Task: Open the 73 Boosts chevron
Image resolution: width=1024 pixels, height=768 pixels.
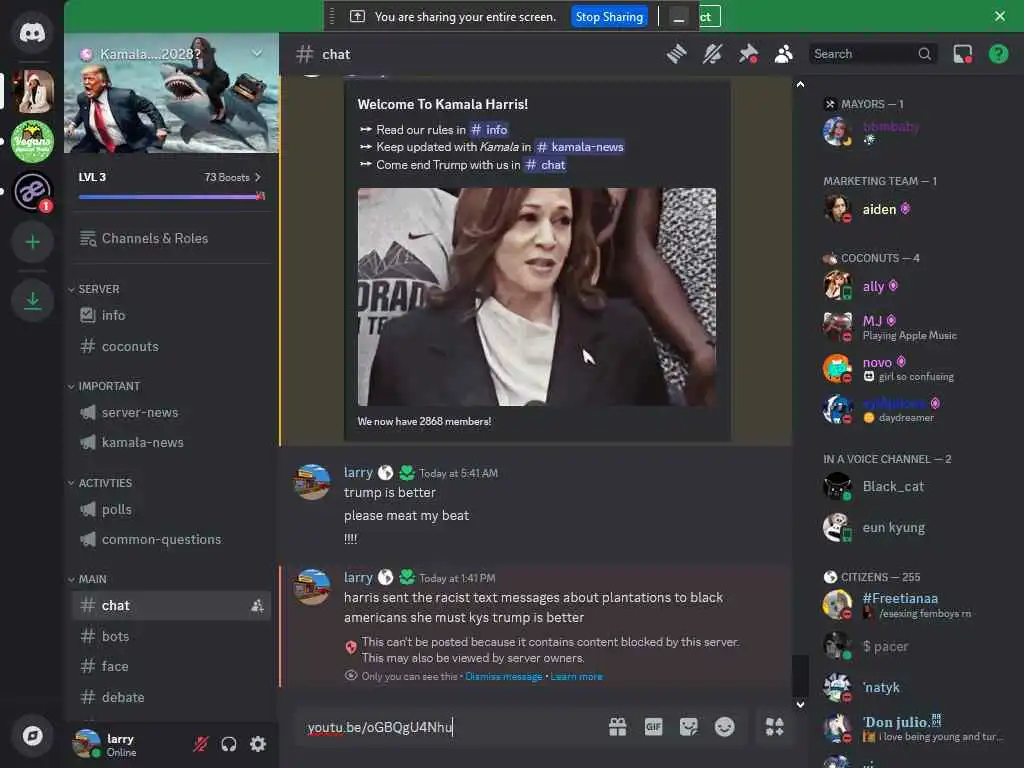Action: tap(258, 178)
